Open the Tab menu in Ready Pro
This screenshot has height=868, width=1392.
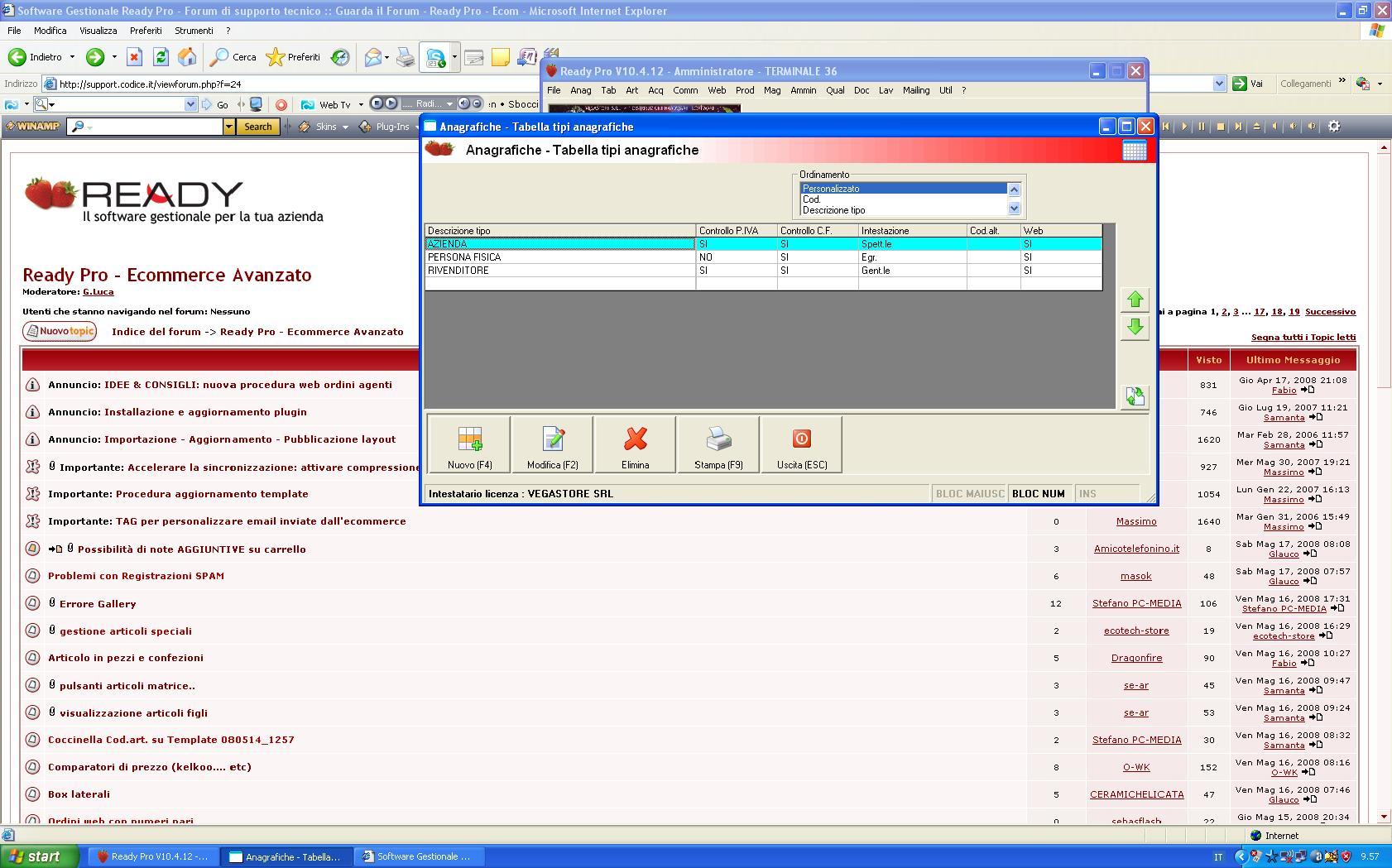pyautogui.click(x=608, y=90)
